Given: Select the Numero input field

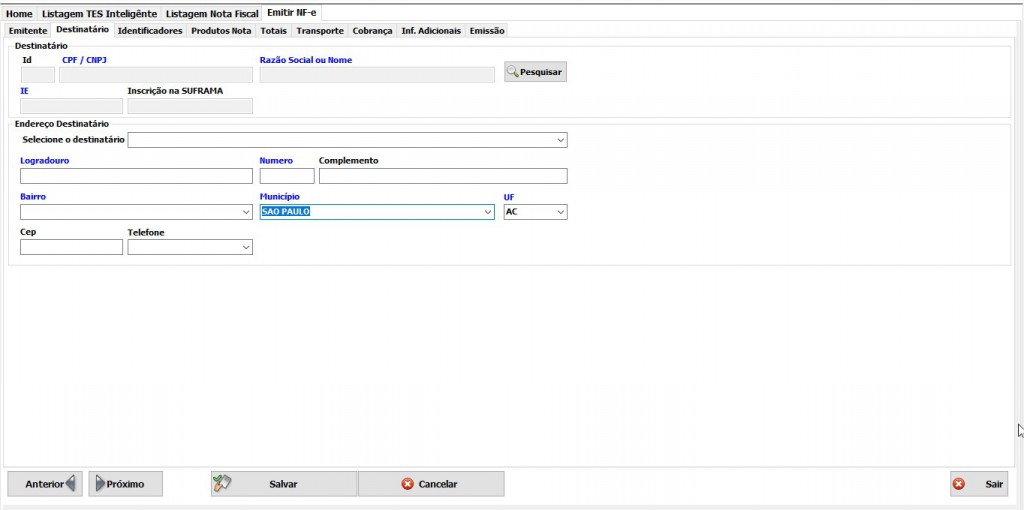Looking at the screenshot, I should (287, 176).
